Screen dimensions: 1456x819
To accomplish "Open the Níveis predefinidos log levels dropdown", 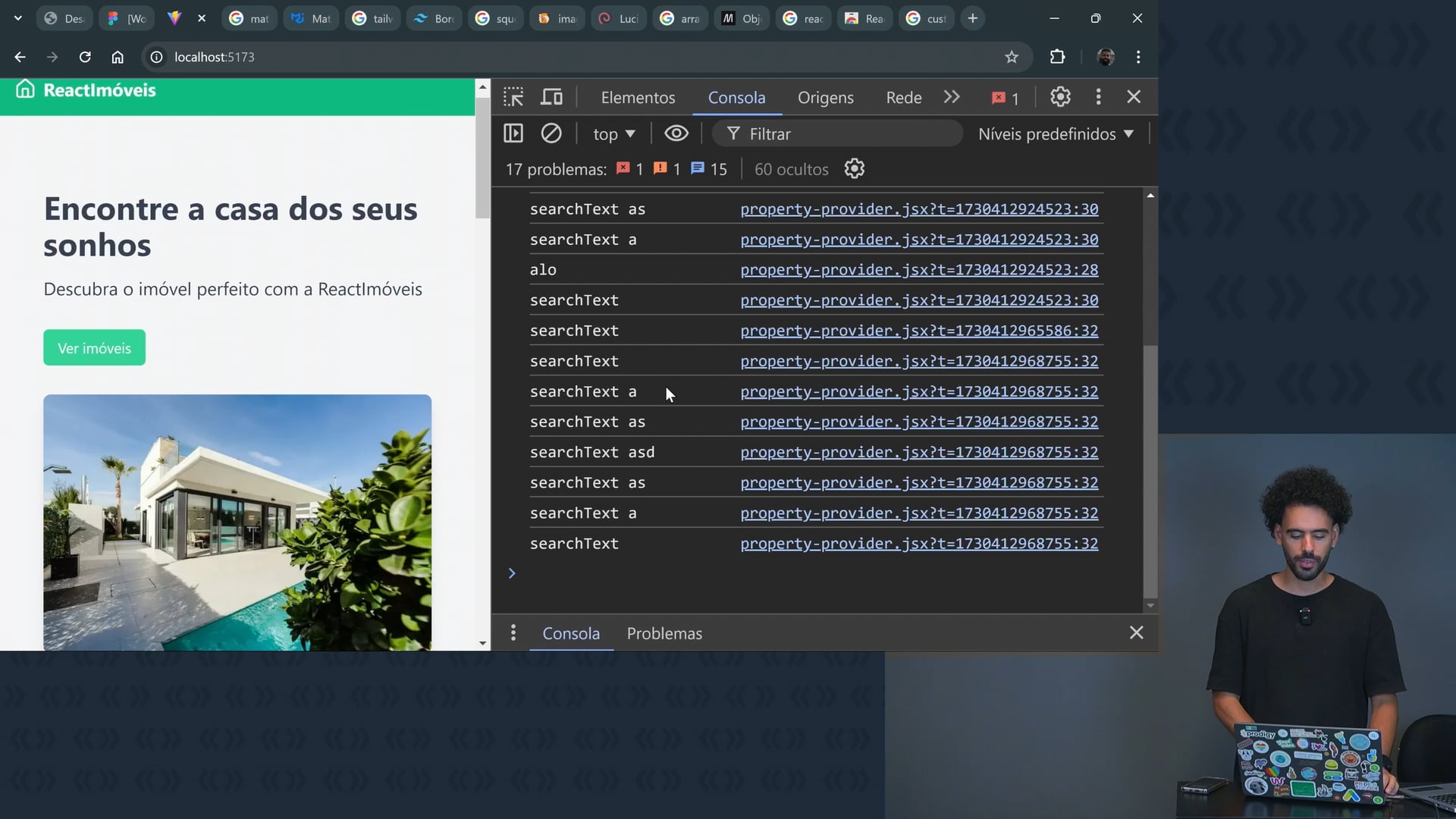I will [x=1056, y=134].
